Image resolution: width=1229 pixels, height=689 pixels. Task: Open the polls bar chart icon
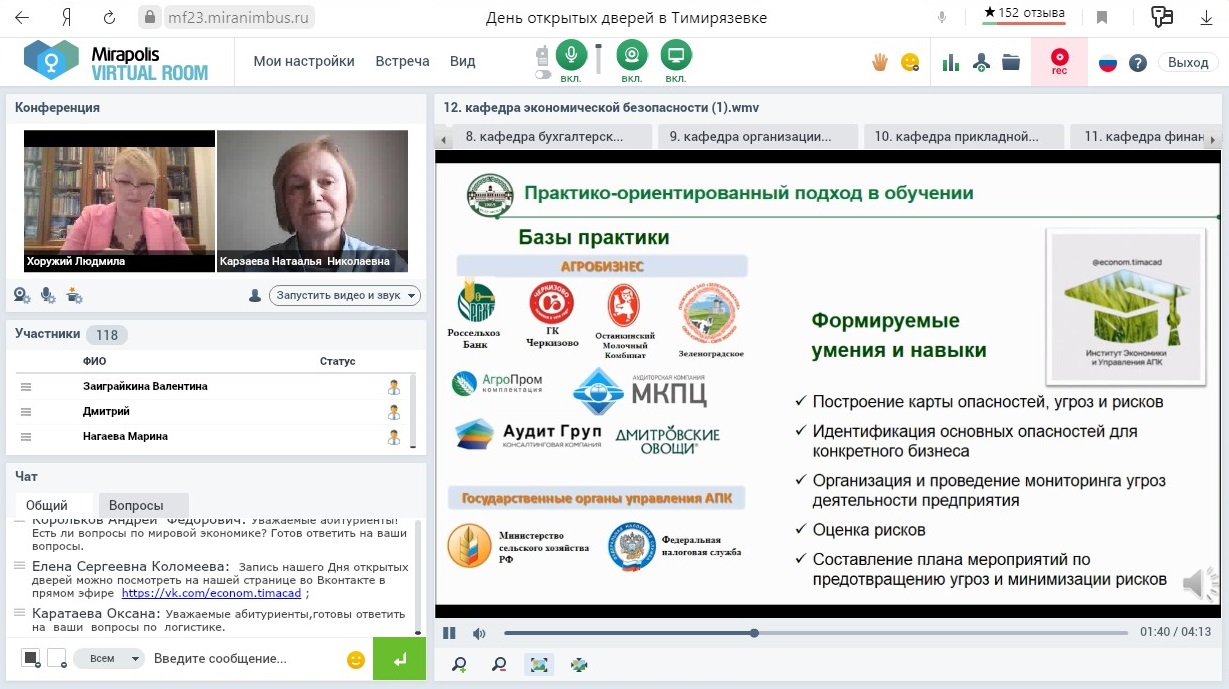[950, 62]
